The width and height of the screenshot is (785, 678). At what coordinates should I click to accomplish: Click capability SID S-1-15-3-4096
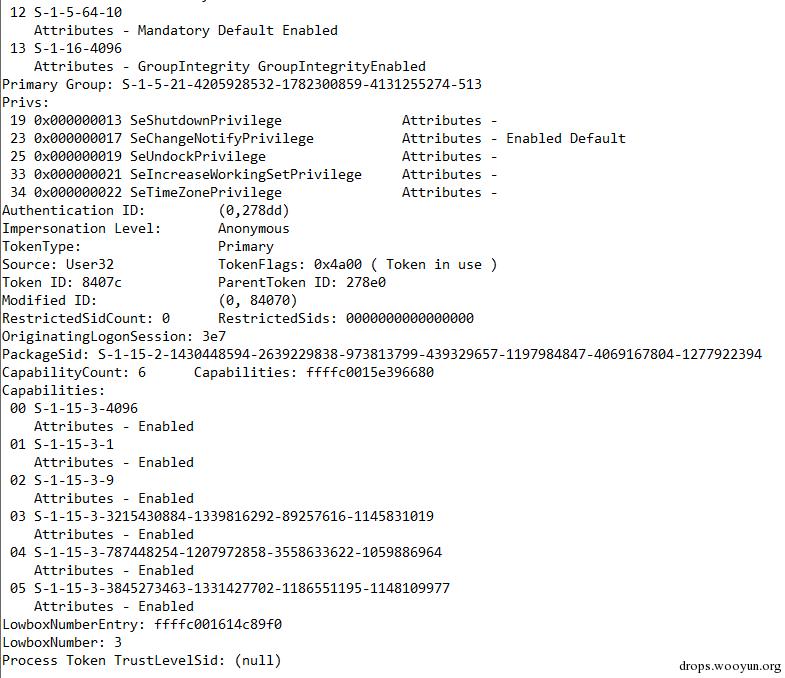(x=86, y=408)
